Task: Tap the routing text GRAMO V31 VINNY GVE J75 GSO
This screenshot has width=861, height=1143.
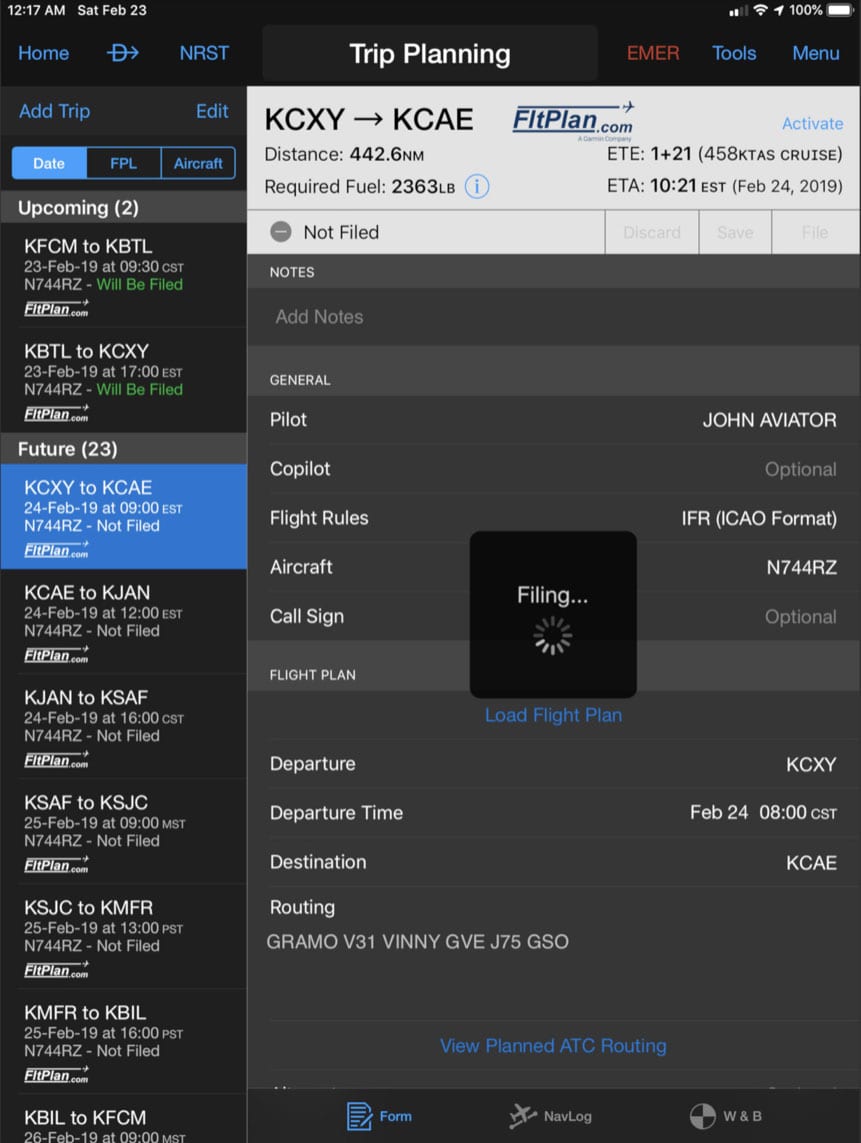Action: (418, 942)
